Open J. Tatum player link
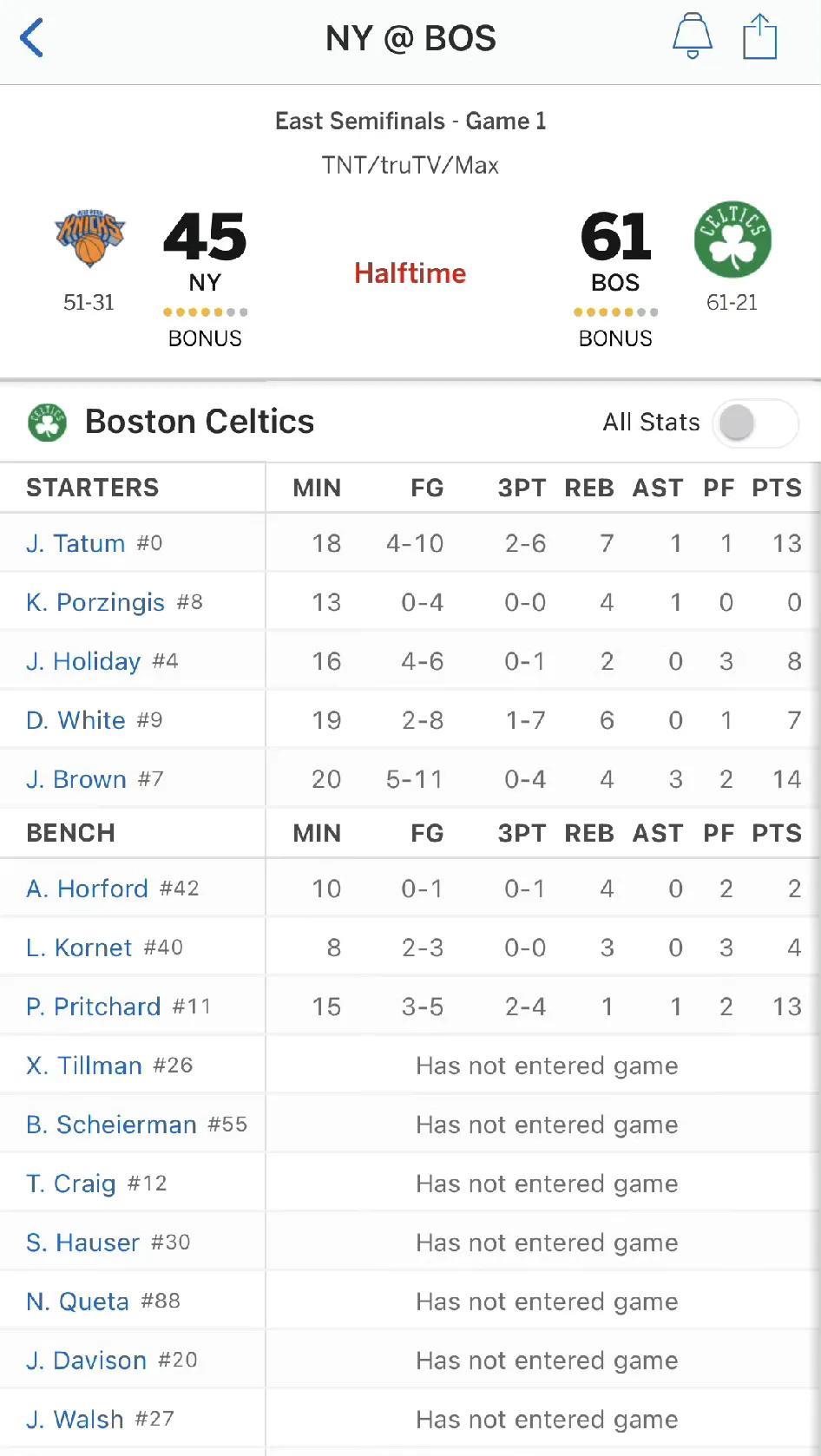 [76, 543]
